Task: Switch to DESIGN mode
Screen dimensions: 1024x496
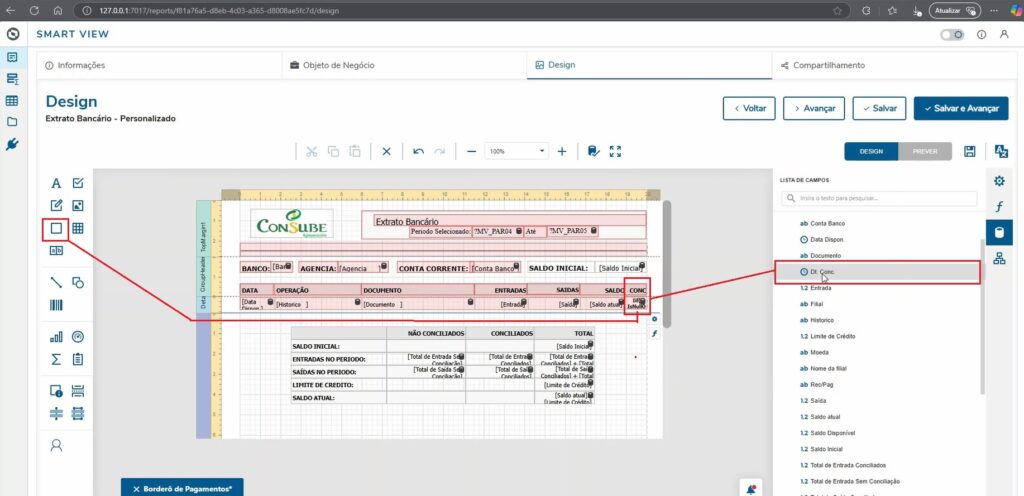Action: [x=871, y=151]
